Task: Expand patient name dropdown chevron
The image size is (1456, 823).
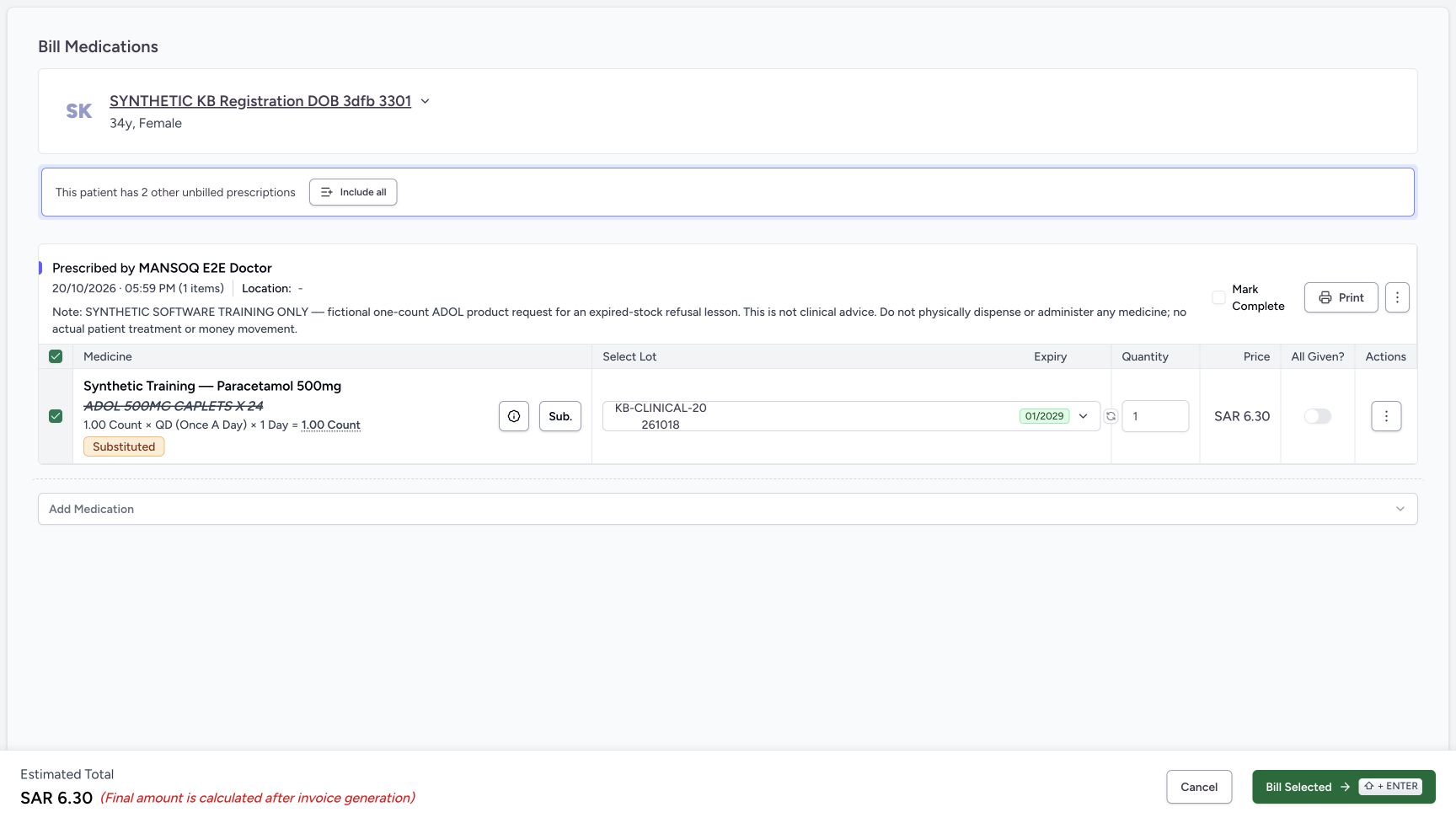Action: 426,101
